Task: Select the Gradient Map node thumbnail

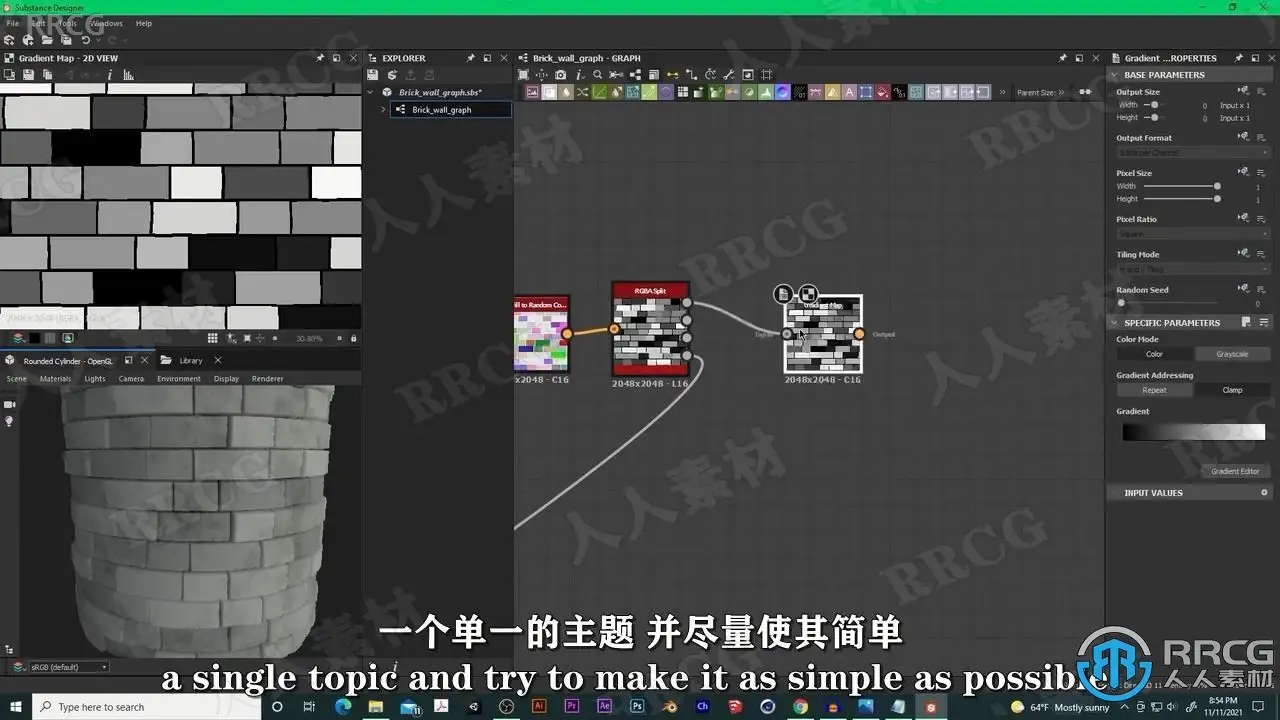Action: pyautogui.click(x=823, y=334)
